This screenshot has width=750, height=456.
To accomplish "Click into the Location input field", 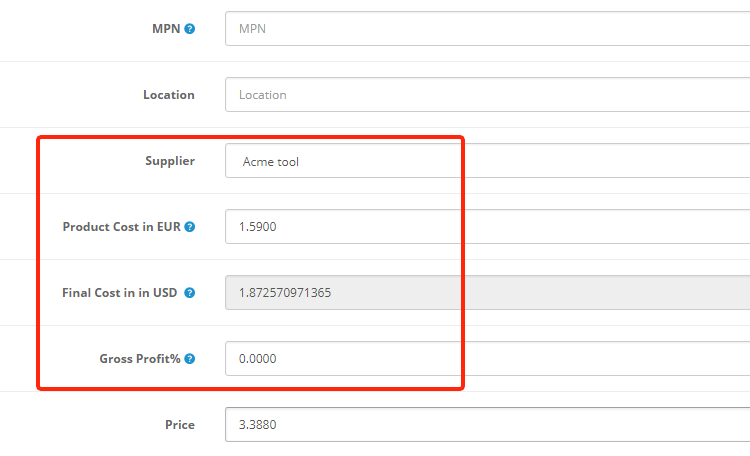I will [x=487, y=95].
